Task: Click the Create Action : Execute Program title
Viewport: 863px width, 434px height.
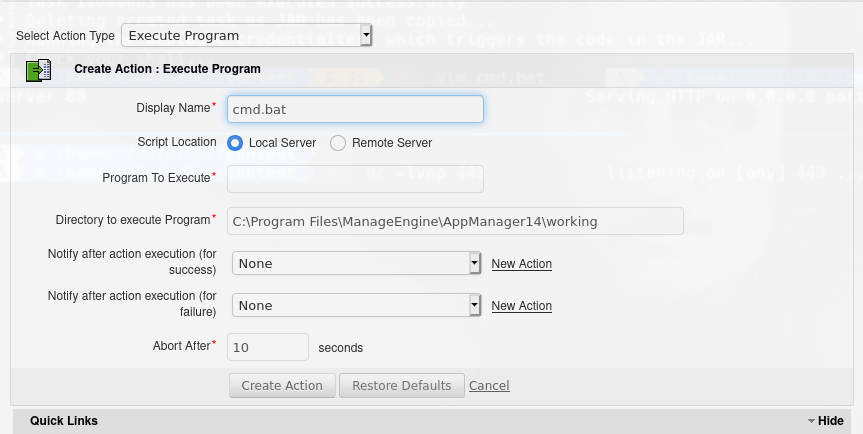Action: (167, 70)
